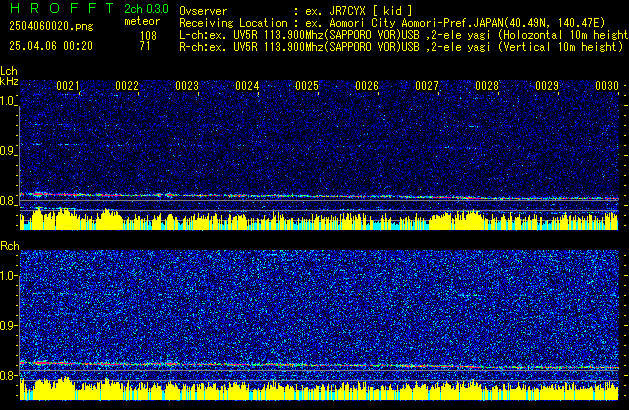Screen dimensions: 629x410
Task: Click the Lch yellow signal level histogram
Action: coord(319,219)
